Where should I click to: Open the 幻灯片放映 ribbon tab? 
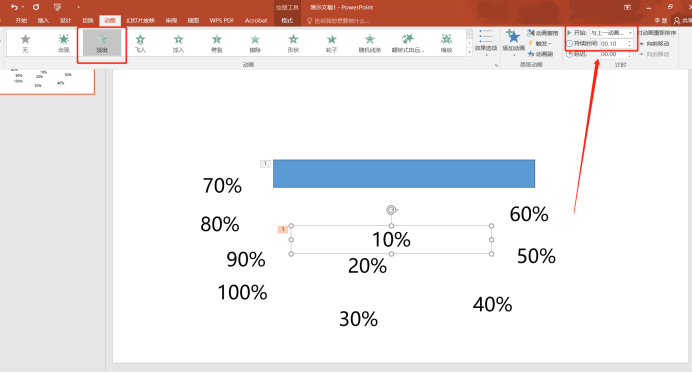coord(140,20)
